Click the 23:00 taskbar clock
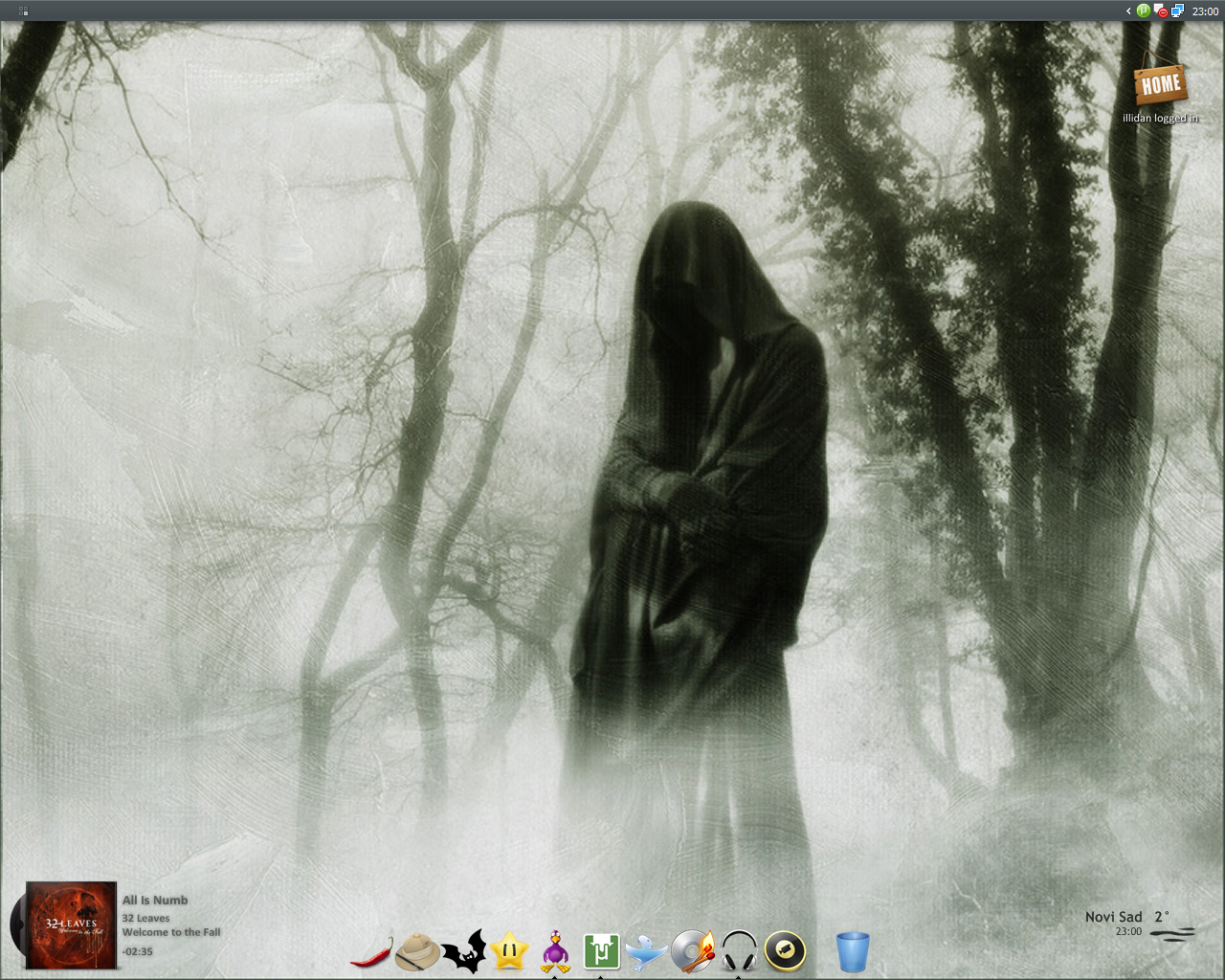 tap(1205, 11)
